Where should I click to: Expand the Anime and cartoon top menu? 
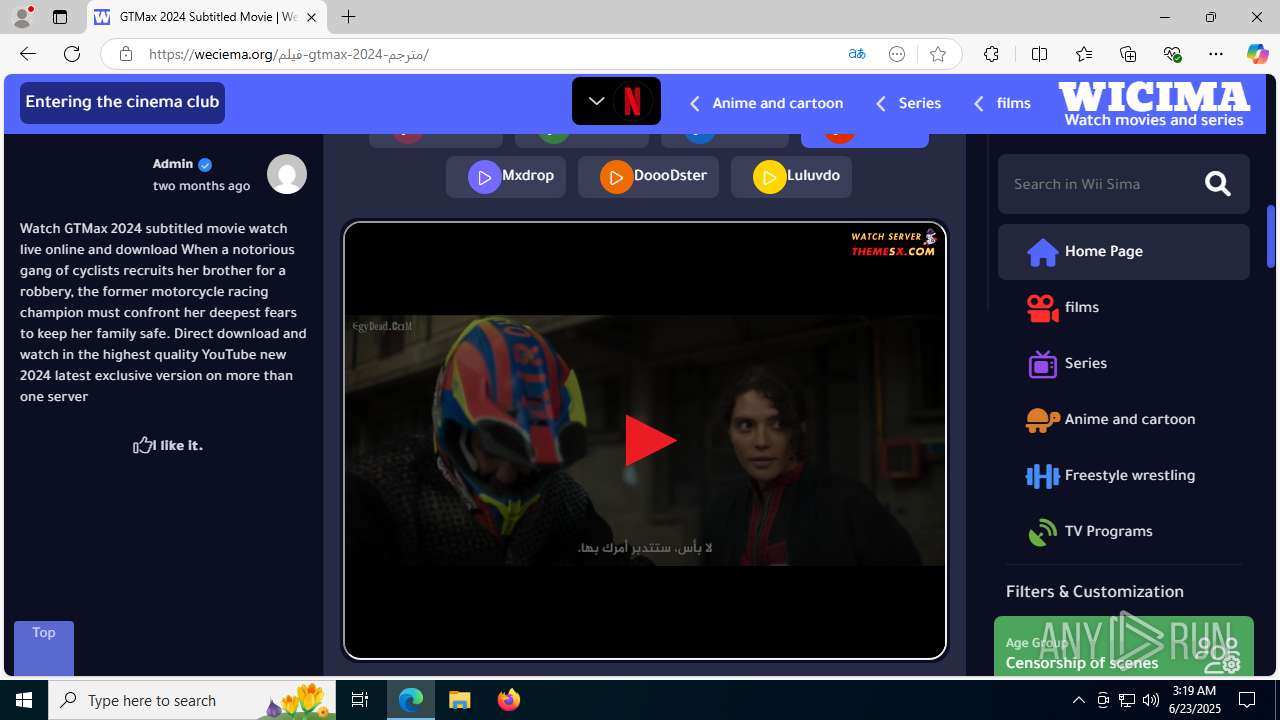[x=766, y=103]
